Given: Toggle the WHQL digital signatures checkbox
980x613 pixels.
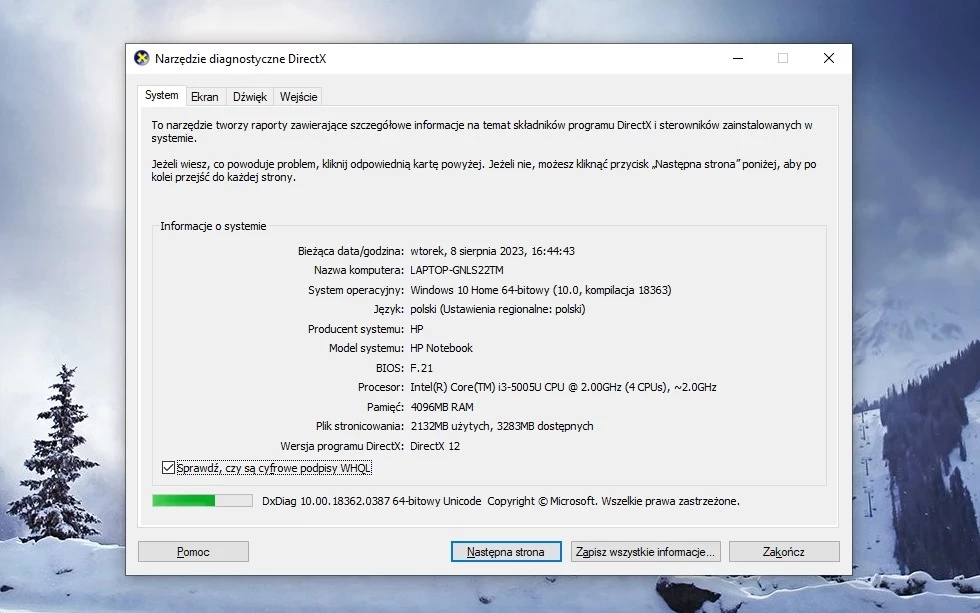Looking at the screenshot, I should [168, 467].
